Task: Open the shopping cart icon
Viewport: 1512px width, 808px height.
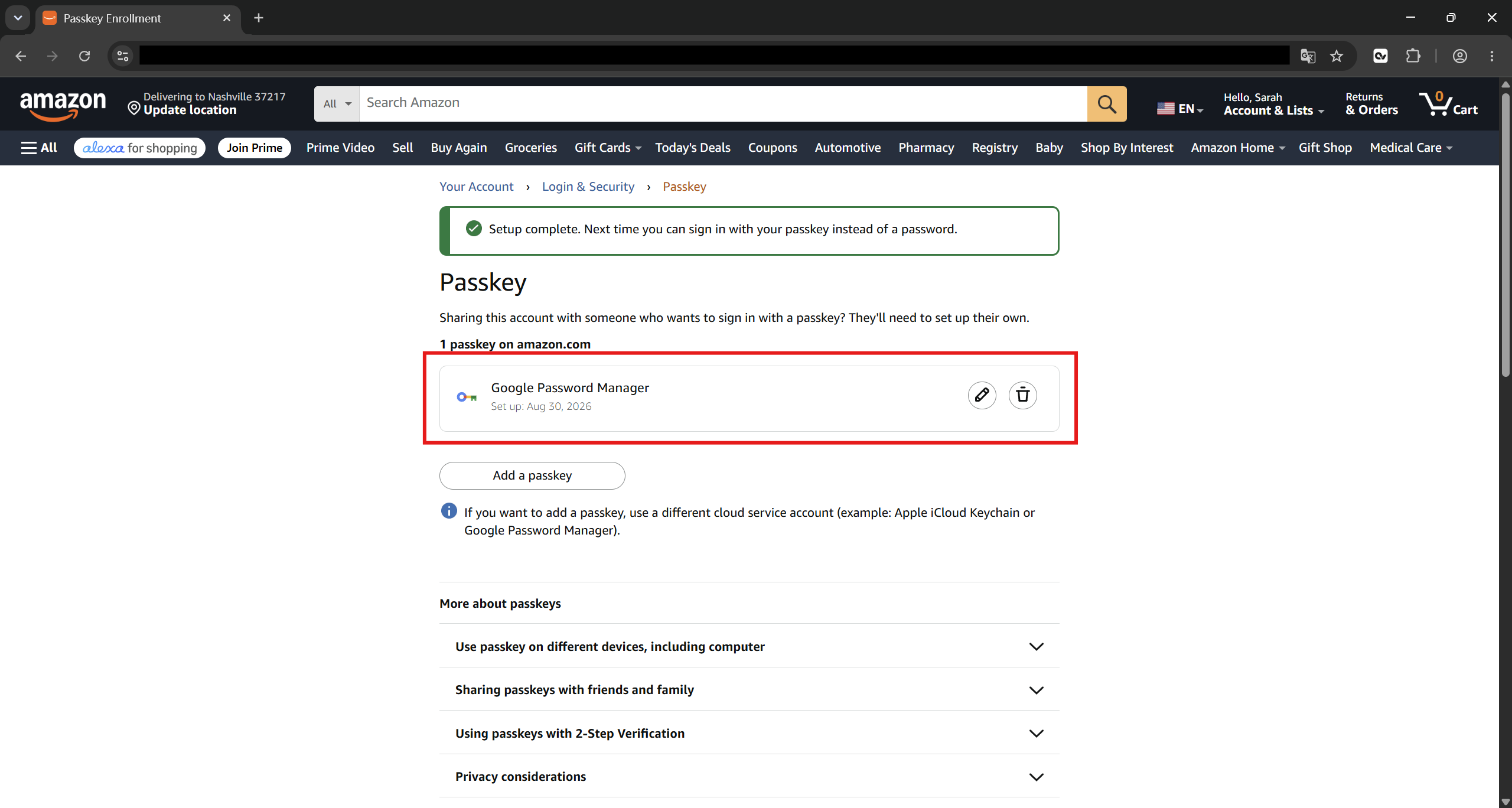Action: [x=1448, y=104]
